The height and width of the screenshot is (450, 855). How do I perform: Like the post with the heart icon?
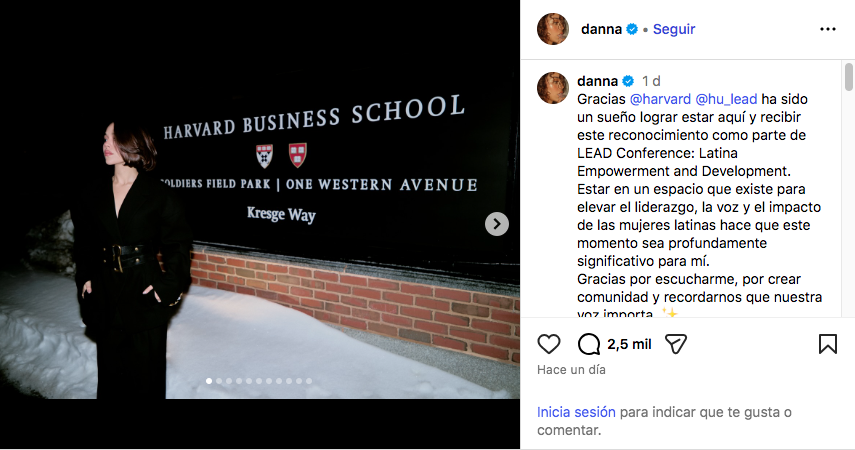(x=549, y=344)
